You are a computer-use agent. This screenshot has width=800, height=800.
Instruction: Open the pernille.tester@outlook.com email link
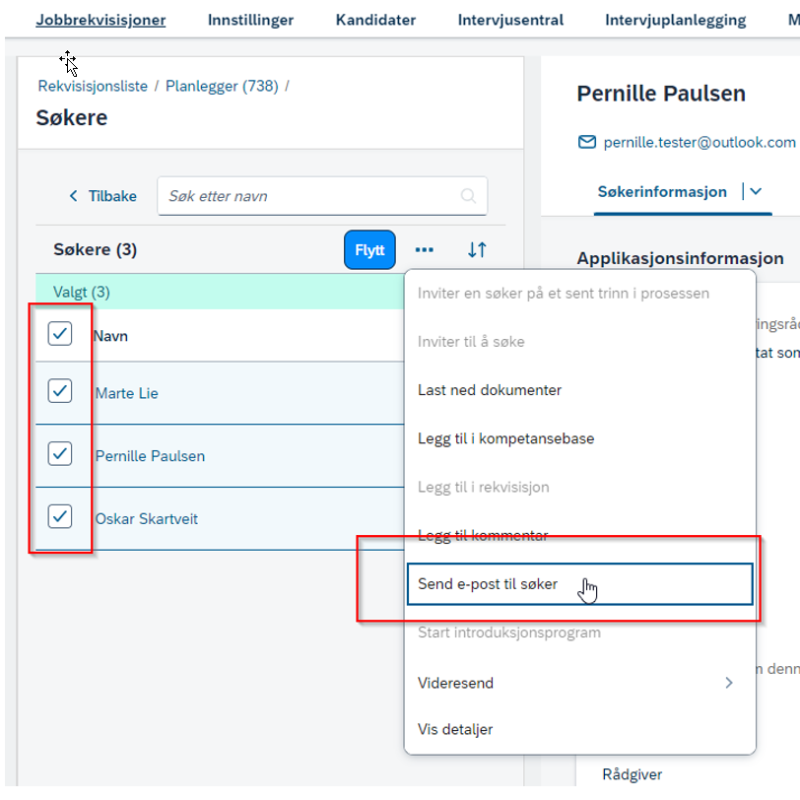pos(699,142)
